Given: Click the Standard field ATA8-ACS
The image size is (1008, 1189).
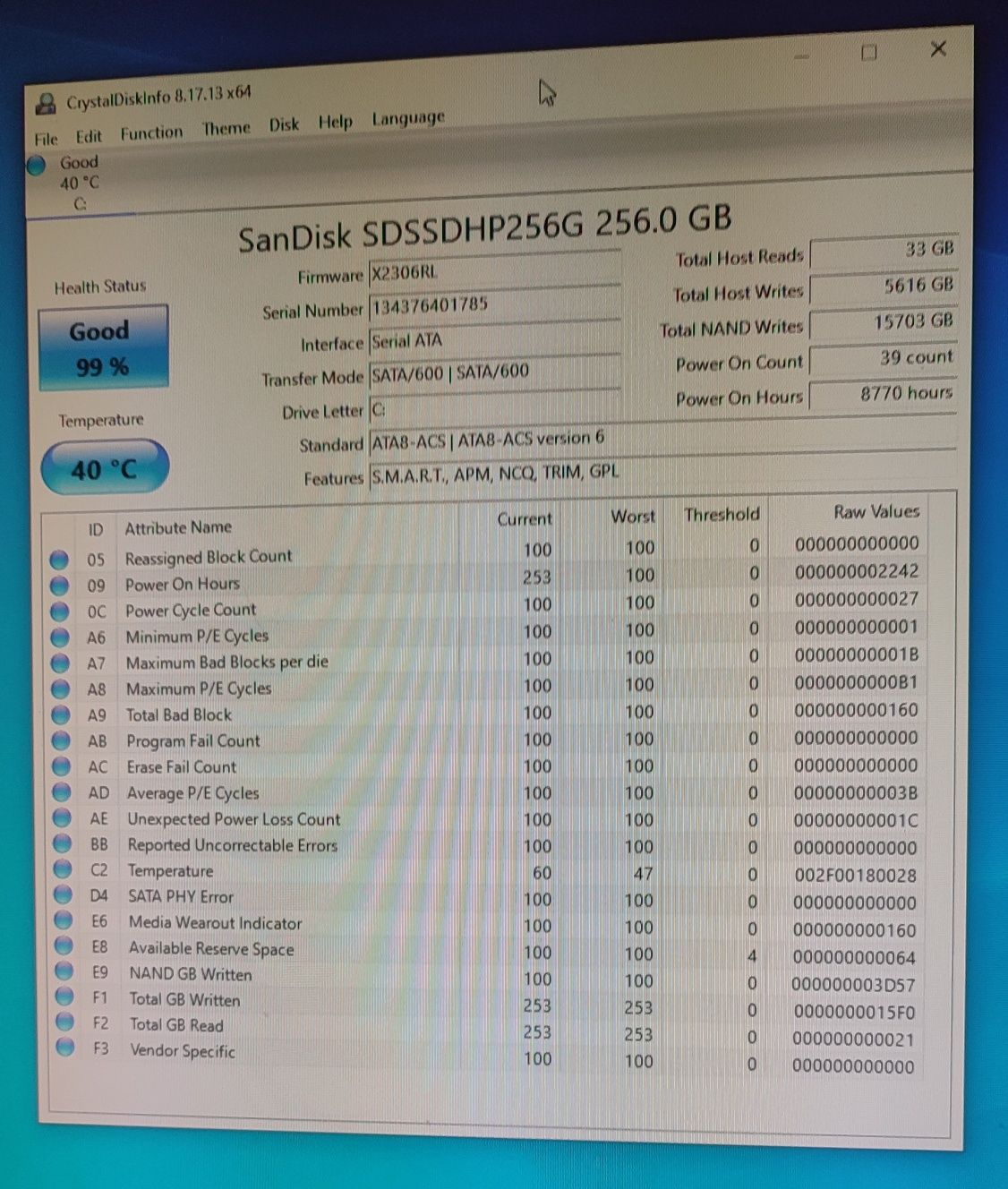Looking at the screenshot, I should click(662, 439).
